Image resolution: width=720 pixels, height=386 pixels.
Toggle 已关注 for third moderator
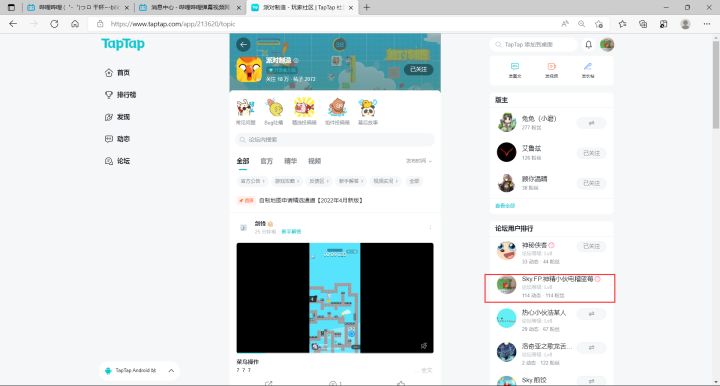591,183
